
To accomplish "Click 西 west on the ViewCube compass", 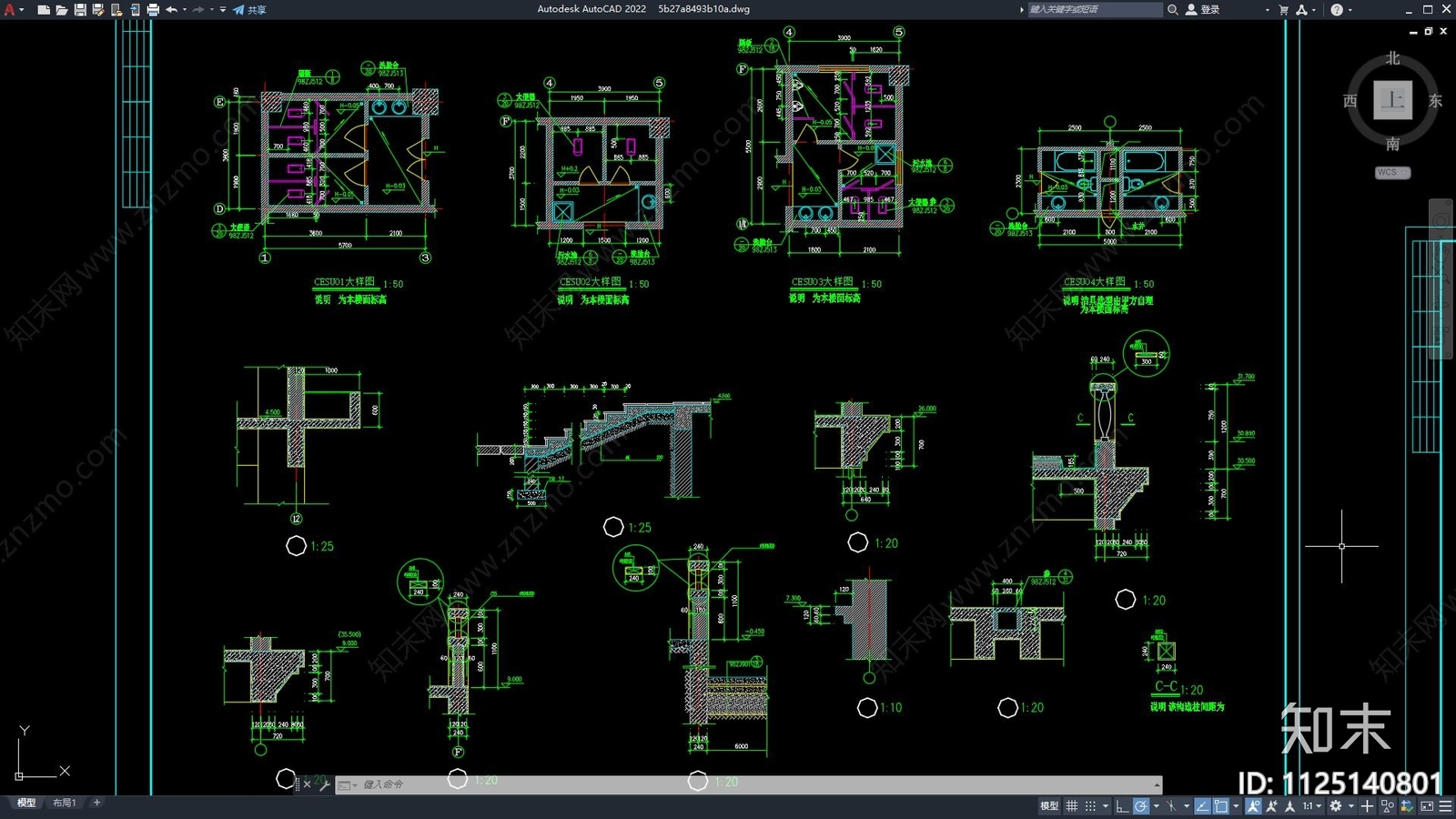I will 1350,100.
